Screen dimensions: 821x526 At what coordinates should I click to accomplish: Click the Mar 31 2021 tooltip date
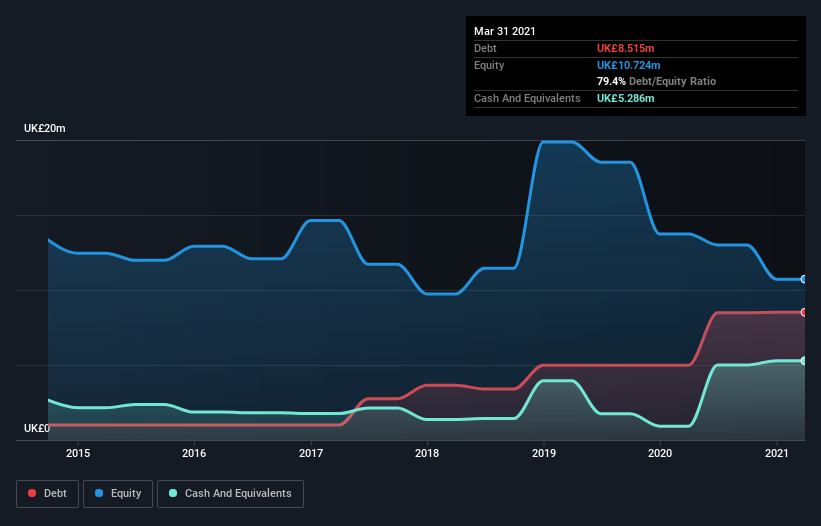pyautogui.click(x=505, y=31)
